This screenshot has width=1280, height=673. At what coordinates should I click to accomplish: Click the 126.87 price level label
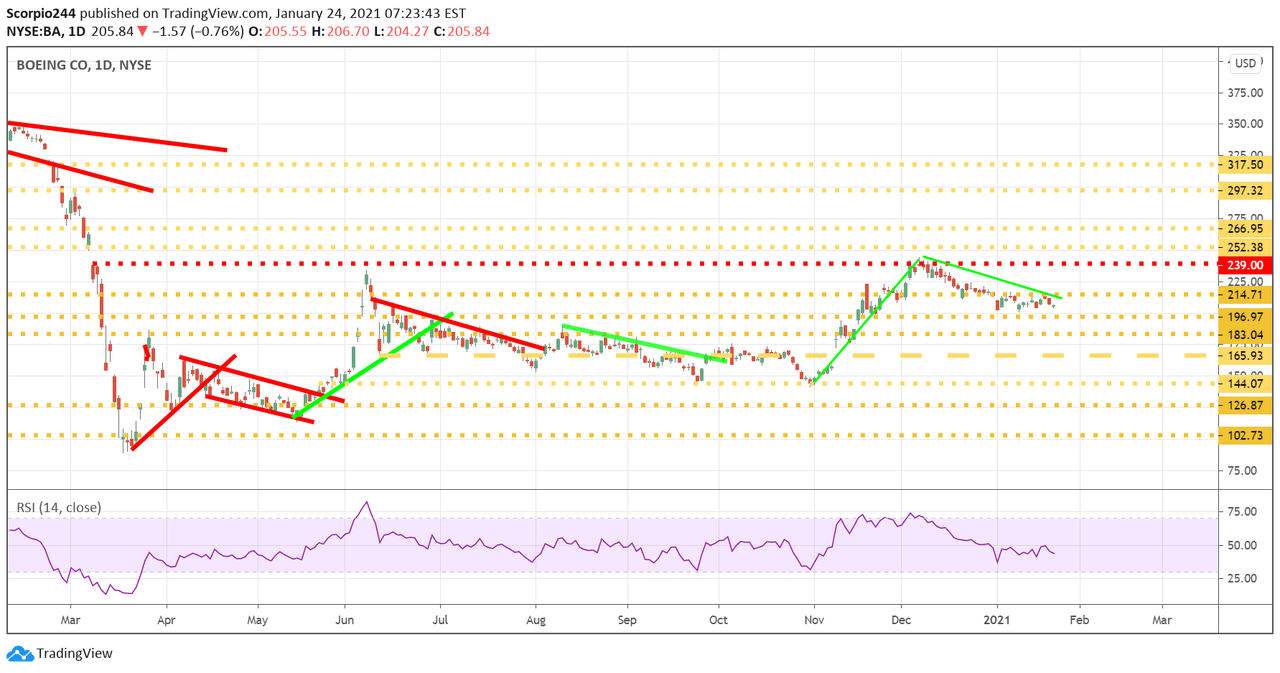(x=1243, y=405)
